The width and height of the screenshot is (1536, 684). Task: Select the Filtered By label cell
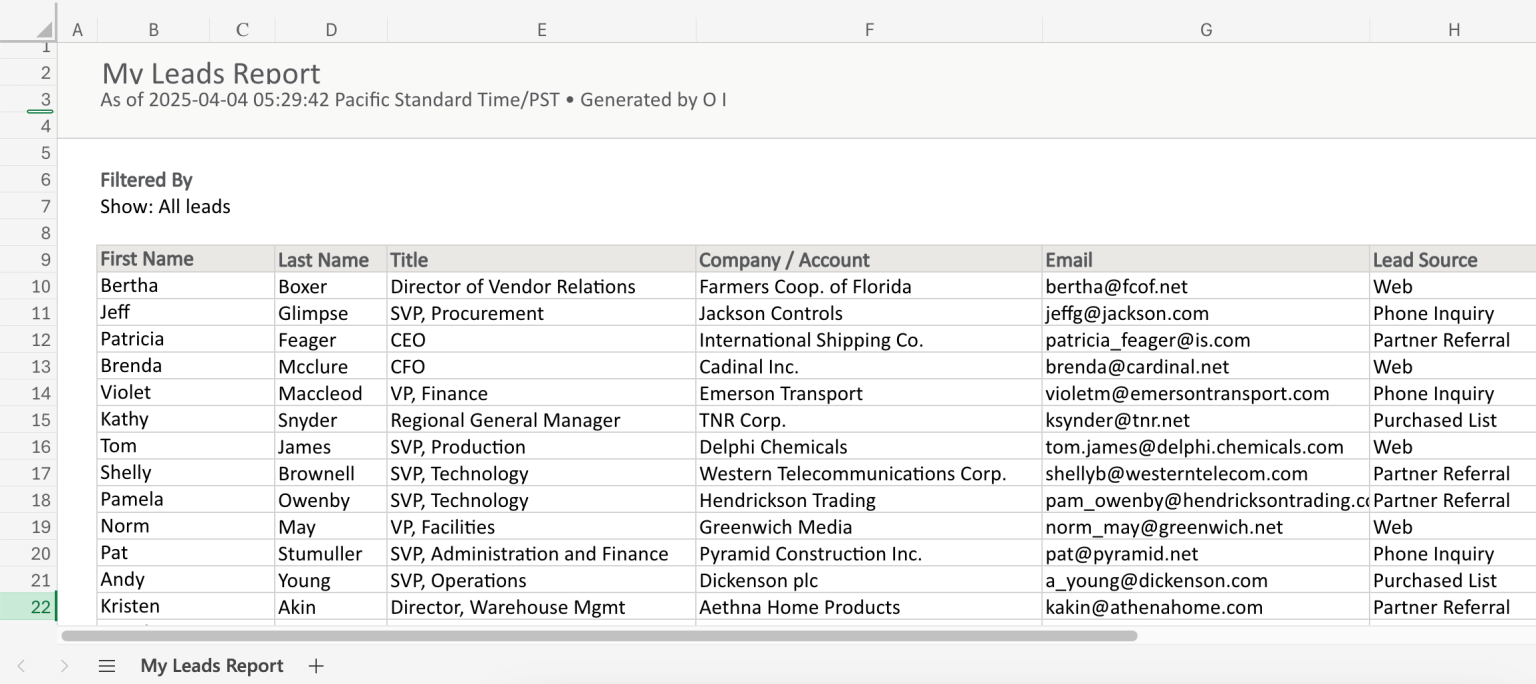click(x=146, y=180)
